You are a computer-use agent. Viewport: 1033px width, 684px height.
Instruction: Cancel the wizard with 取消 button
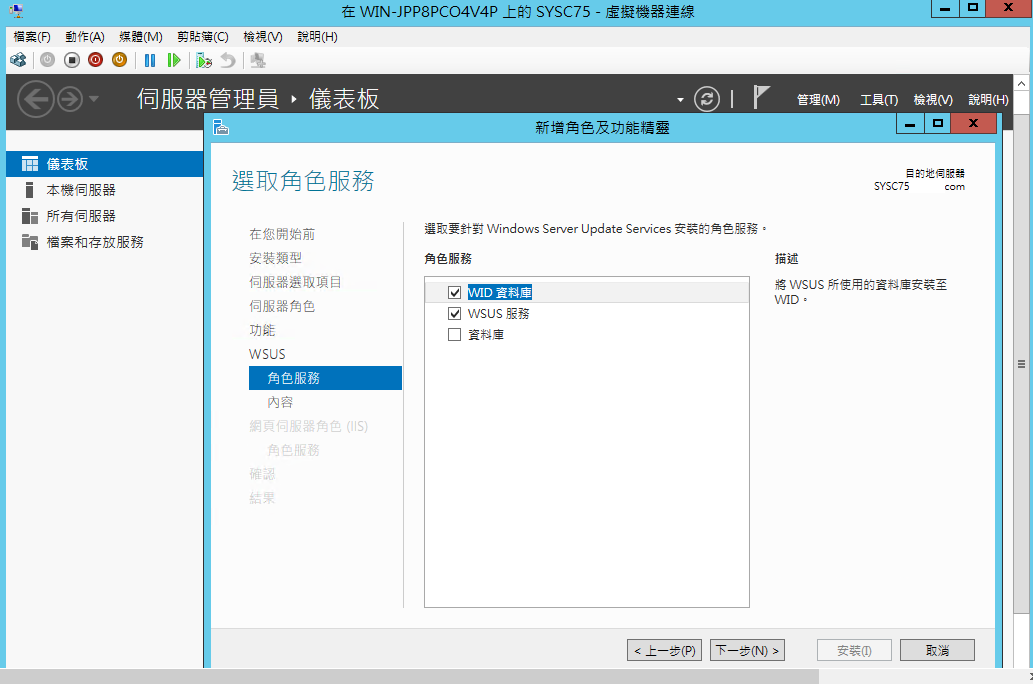(x=937, y=650)
